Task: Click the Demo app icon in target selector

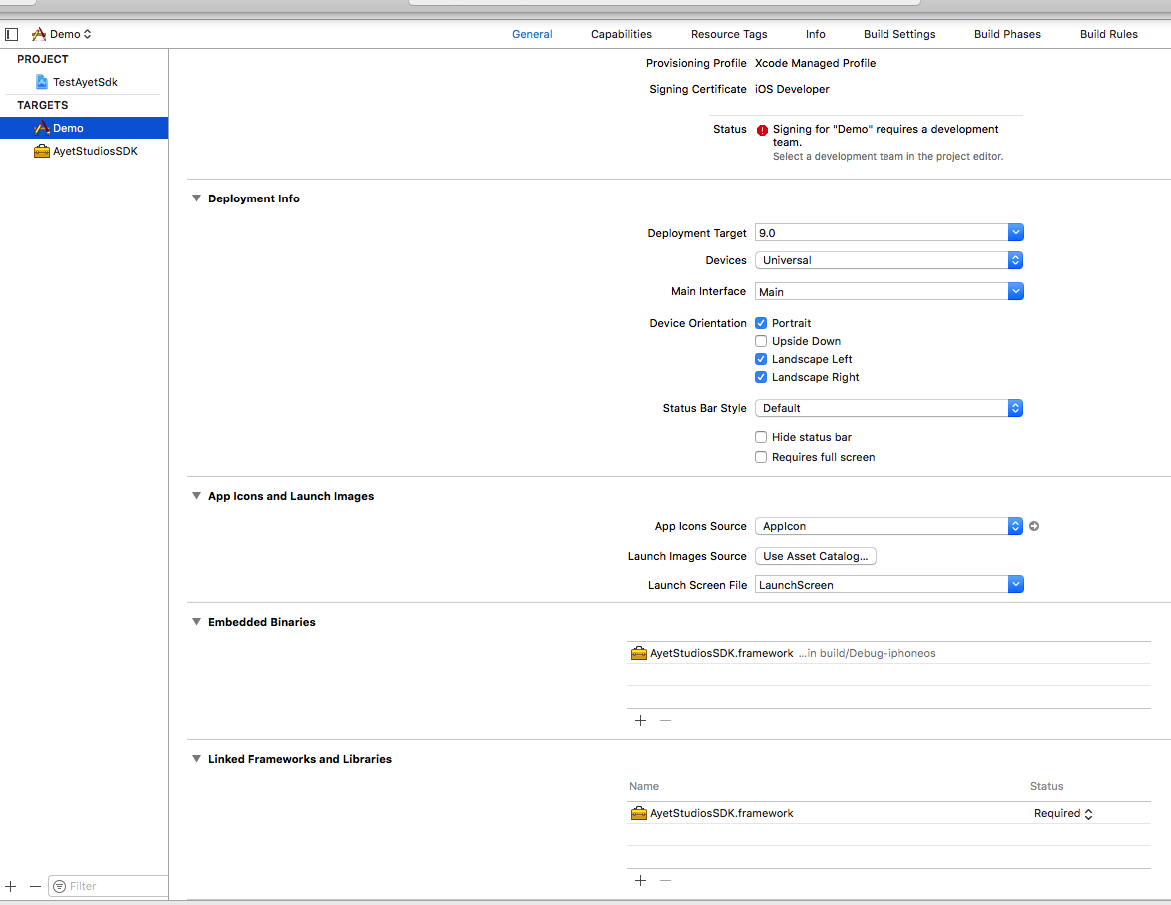Action: click(39, 34)
